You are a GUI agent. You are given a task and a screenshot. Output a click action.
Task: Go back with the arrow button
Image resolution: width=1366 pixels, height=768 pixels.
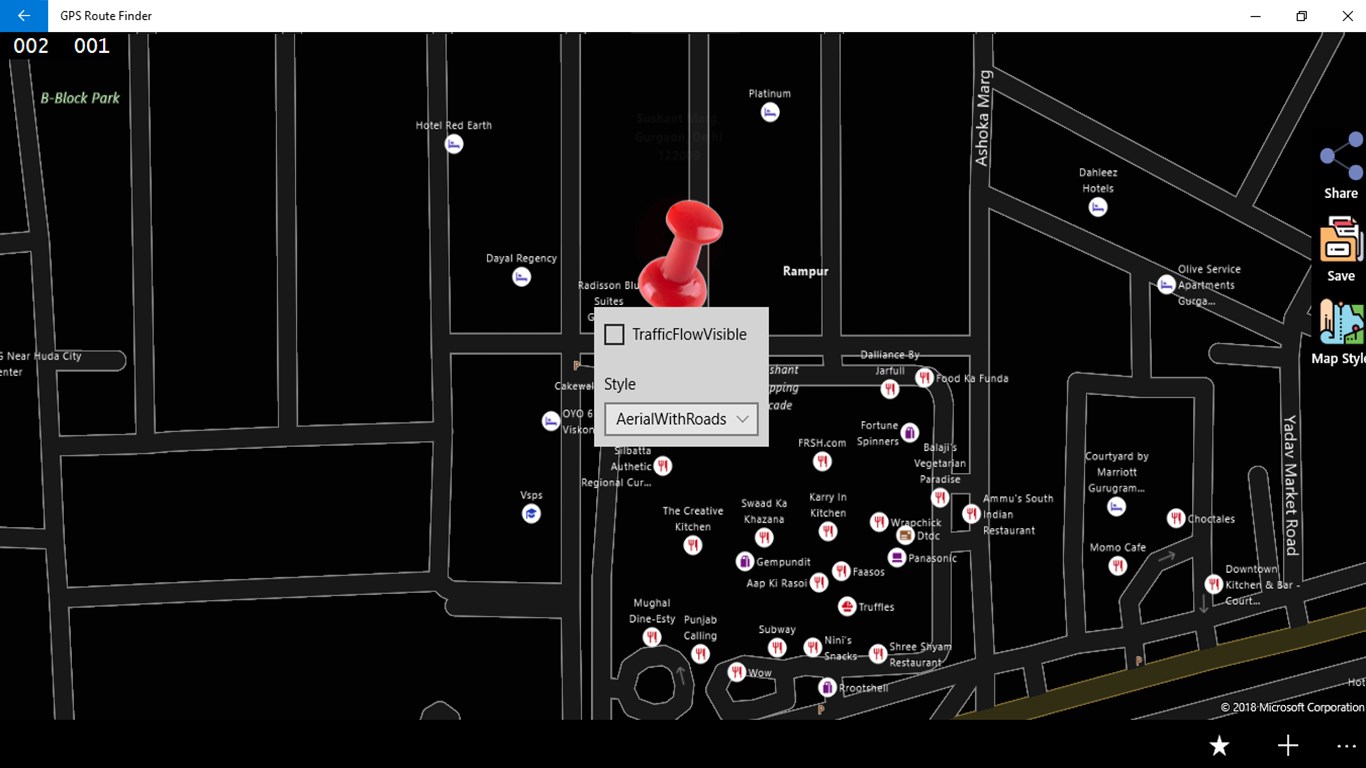tap(24, 16)
